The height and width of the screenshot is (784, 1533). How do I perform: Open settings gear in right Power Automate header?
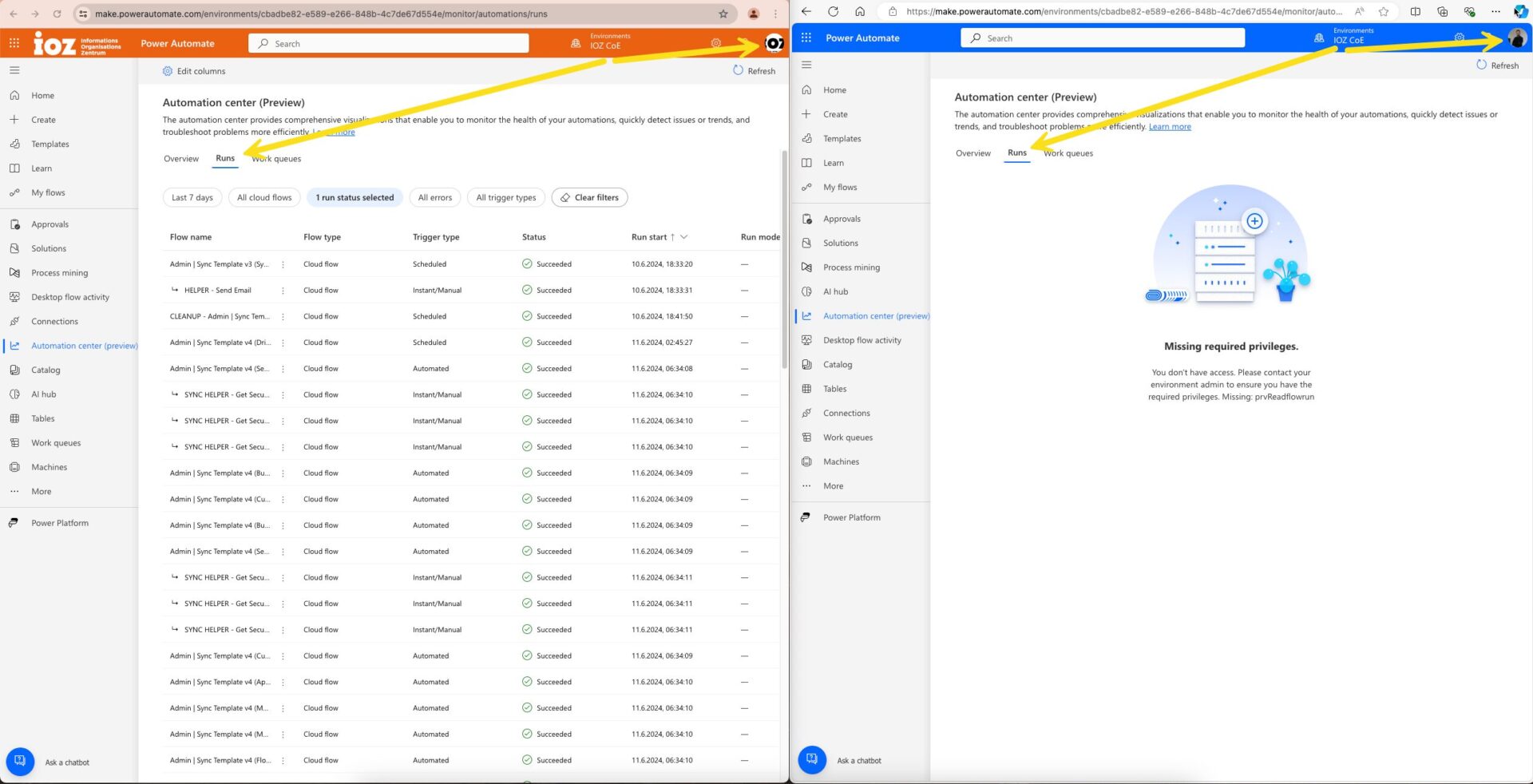click(x=1460, y=38)
